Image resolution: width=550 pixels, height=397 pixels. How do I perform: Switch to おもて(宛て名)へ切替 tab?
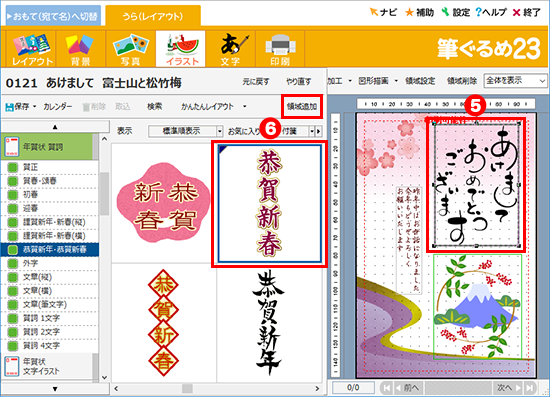[x=53, y=16]
